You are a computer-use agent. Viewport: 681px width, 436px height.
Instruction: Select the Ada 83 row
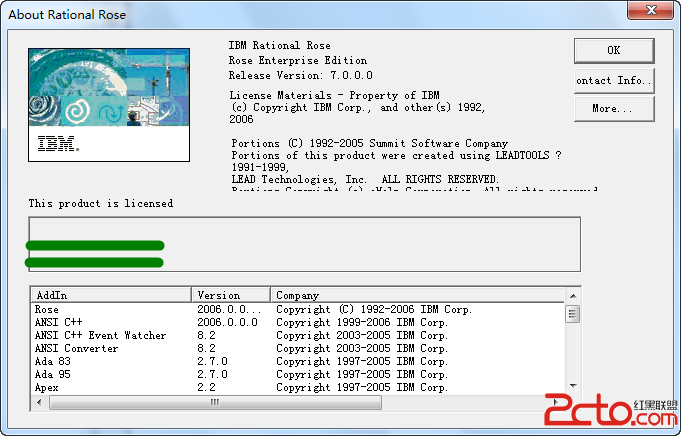(x=298, y=362)
